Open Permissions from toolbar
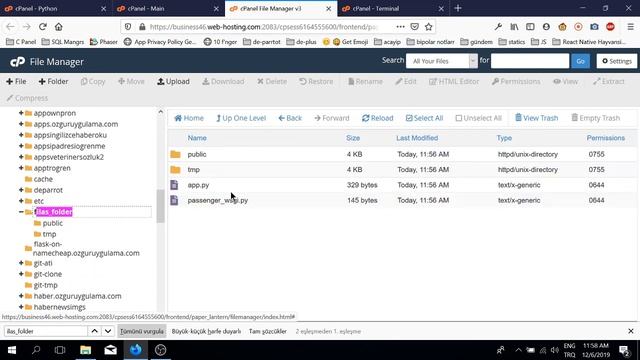Image resolution: width=640 pixels, height=360 pixels. (516, 82)
